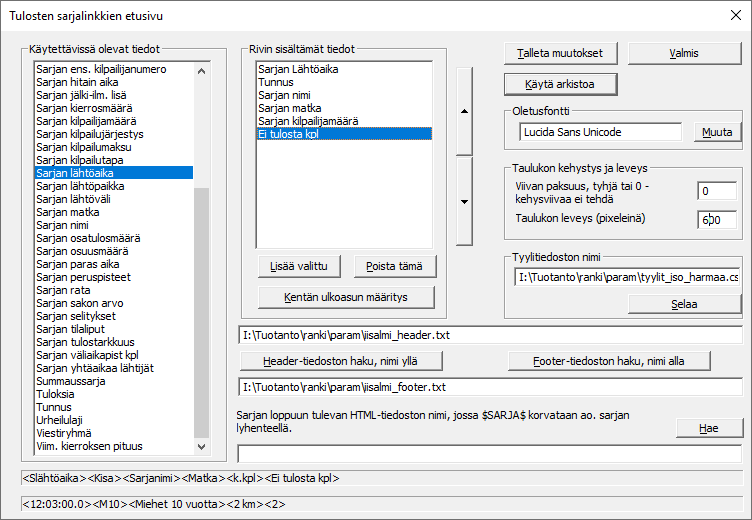Viewport: 752px width, 520px height.
Task: Click the line thickness input field
Action: coord(716,191)
